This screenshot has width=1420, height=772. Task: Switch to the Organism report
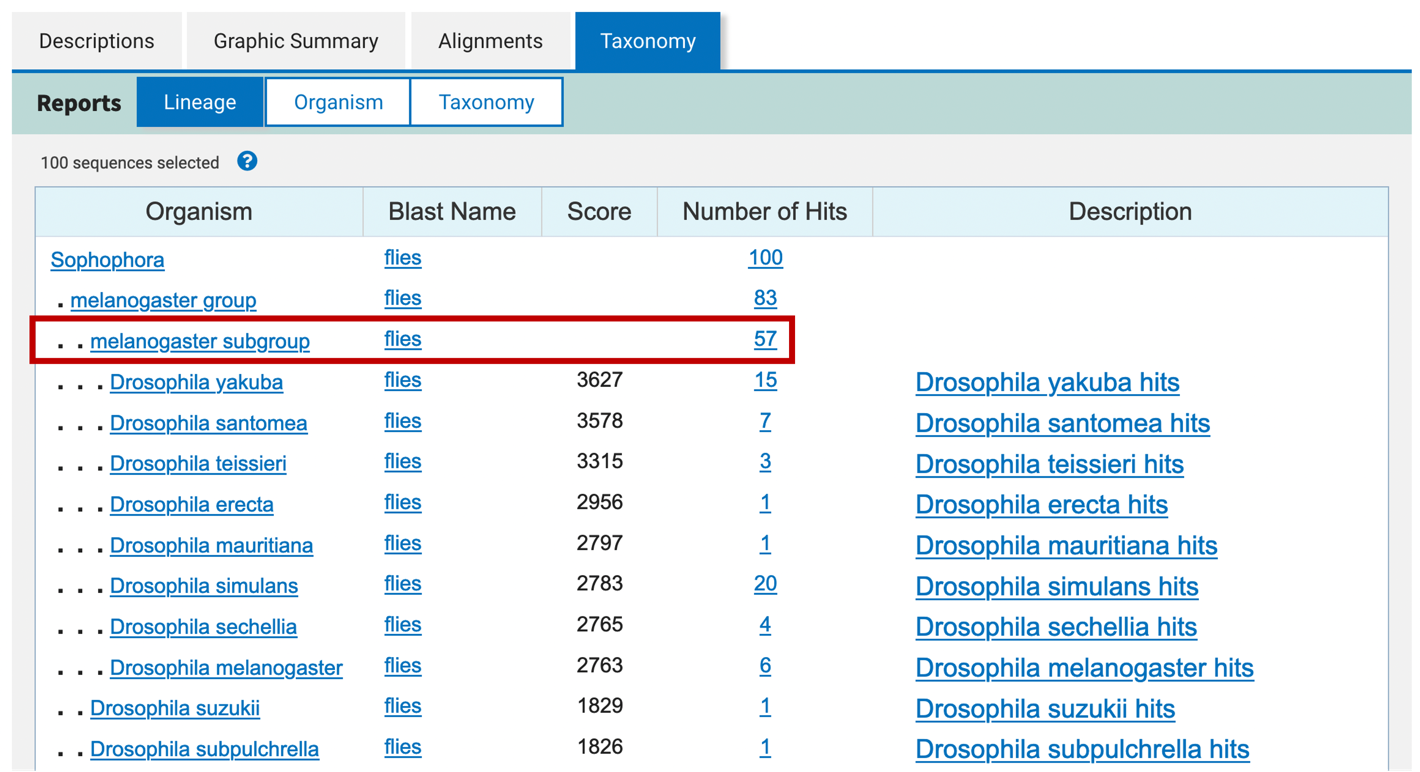coord(338,102)
